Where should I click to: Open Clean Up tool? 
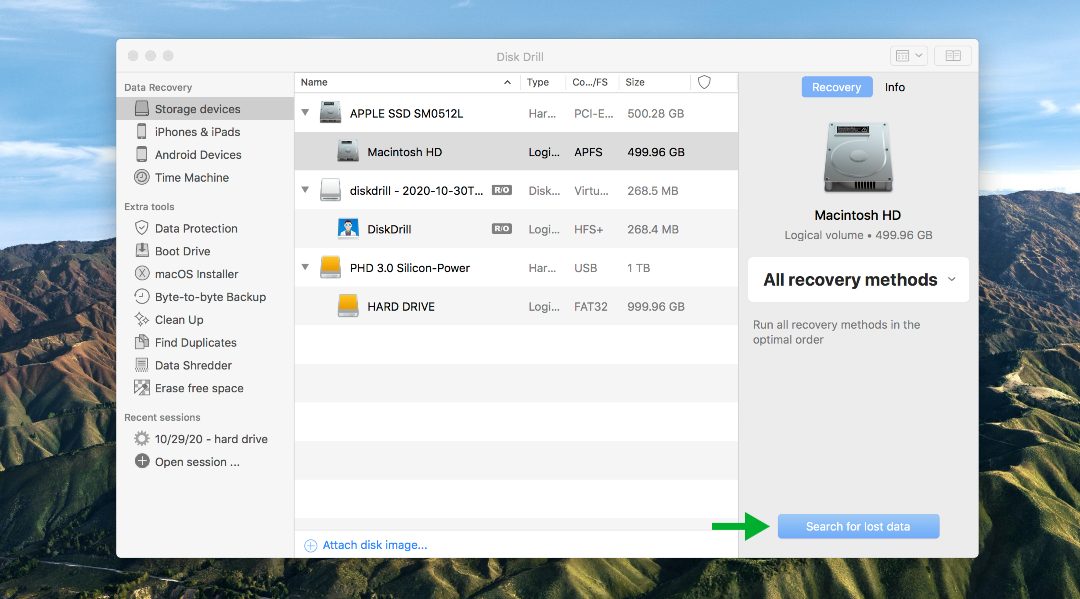178,319
